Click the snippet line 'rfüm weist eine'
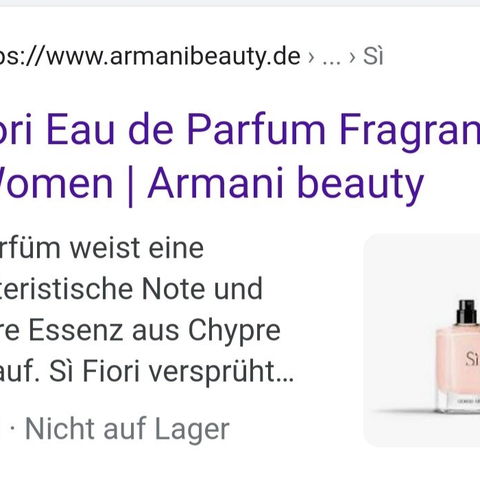480x480 pixels. click(x=102, y=248)
